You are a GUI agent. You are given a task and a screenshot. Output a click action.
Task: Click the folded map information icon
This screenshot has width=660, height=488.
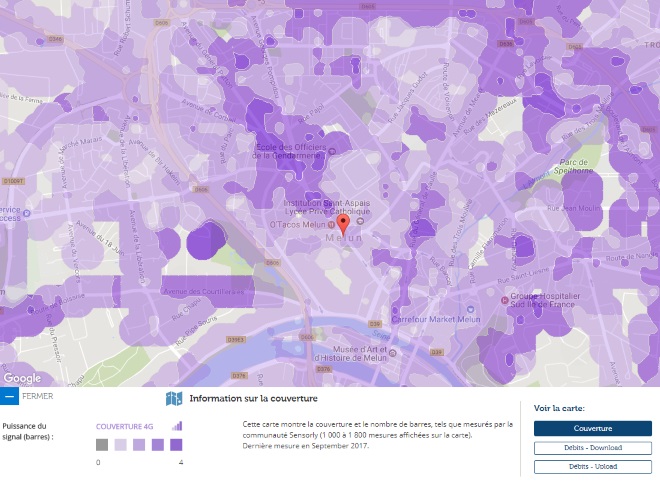174,399
